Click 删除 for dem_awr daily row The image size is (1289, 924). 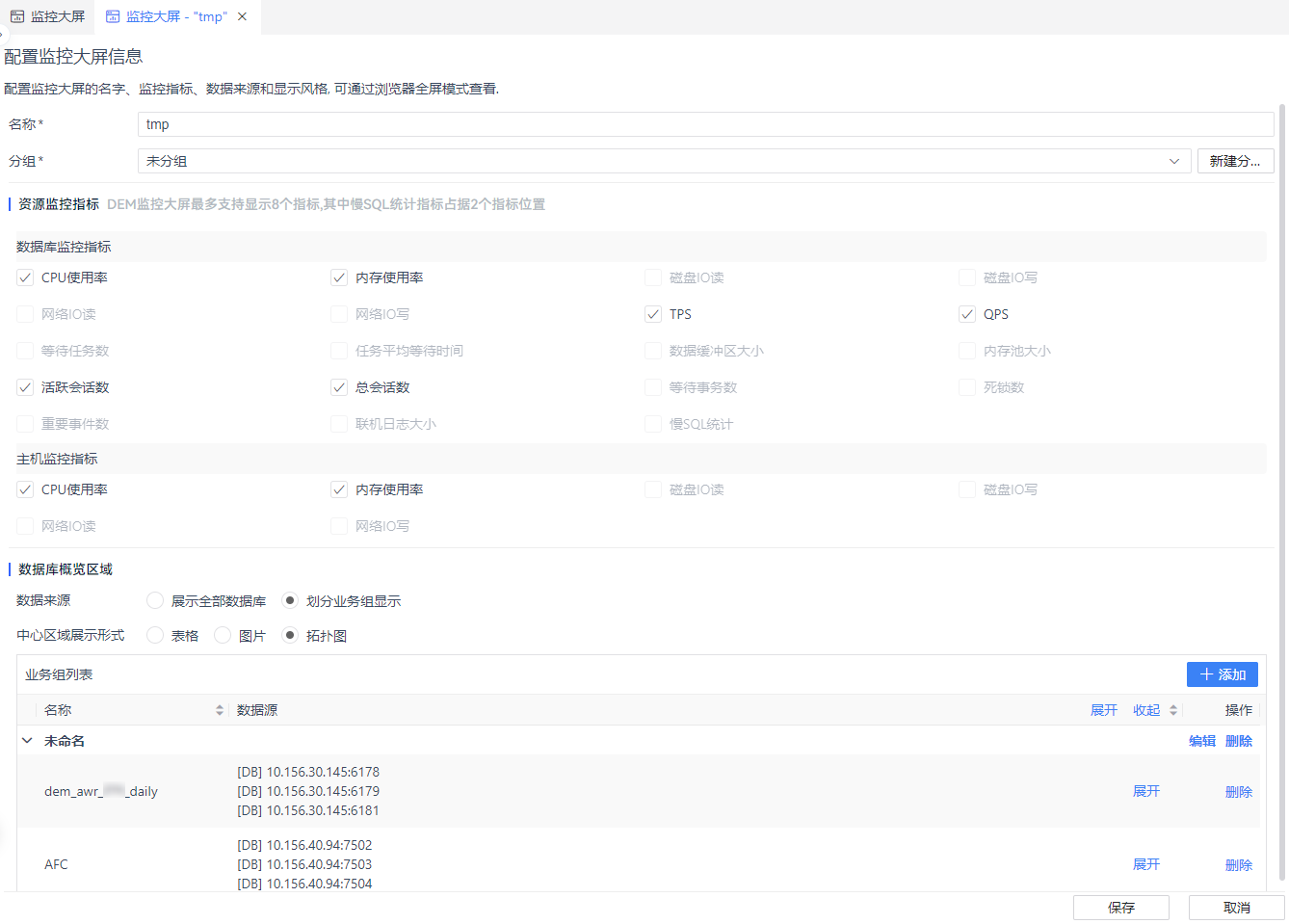1239,792
